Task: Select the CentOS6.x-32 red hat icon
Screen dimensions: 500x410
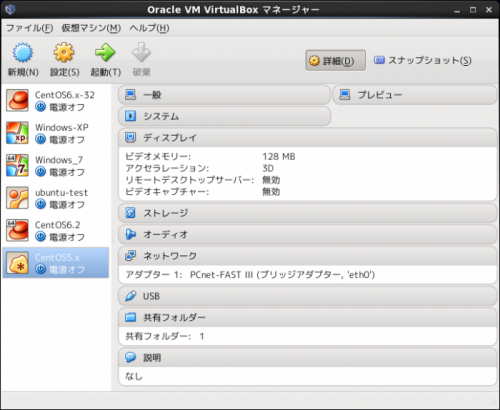Action: pos(17,100)
